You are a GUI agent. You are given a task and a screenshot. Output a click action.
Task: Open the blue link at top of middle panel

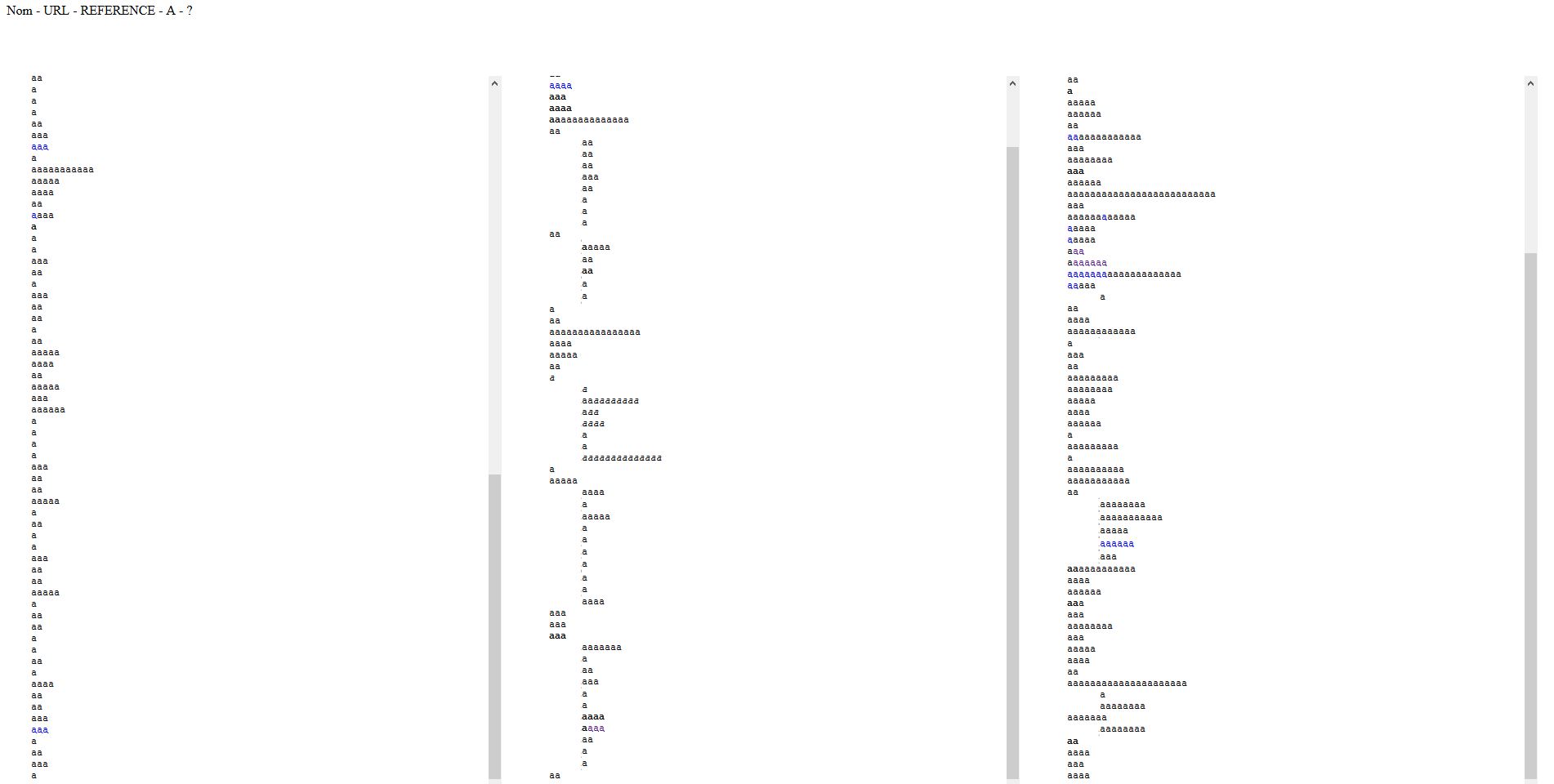[x=560, y=86]
